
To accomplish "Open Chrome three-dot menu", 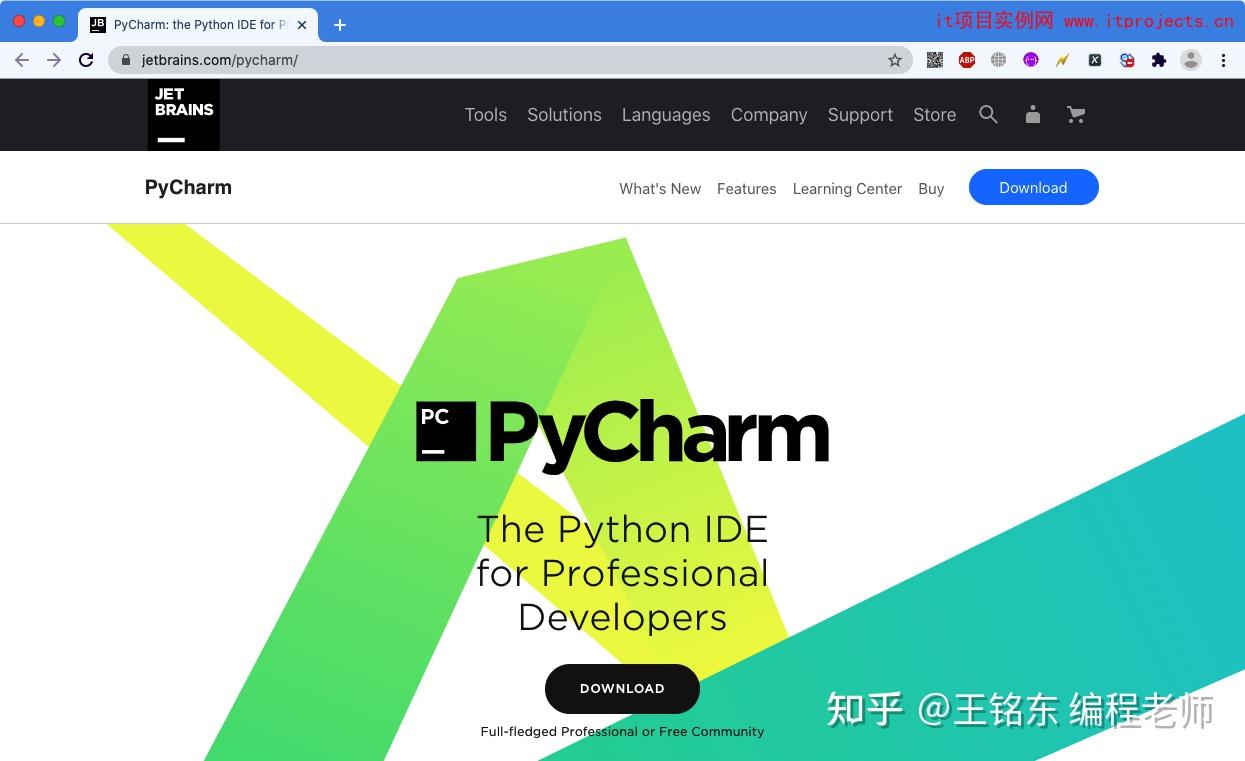I will tap(1223, 60).
